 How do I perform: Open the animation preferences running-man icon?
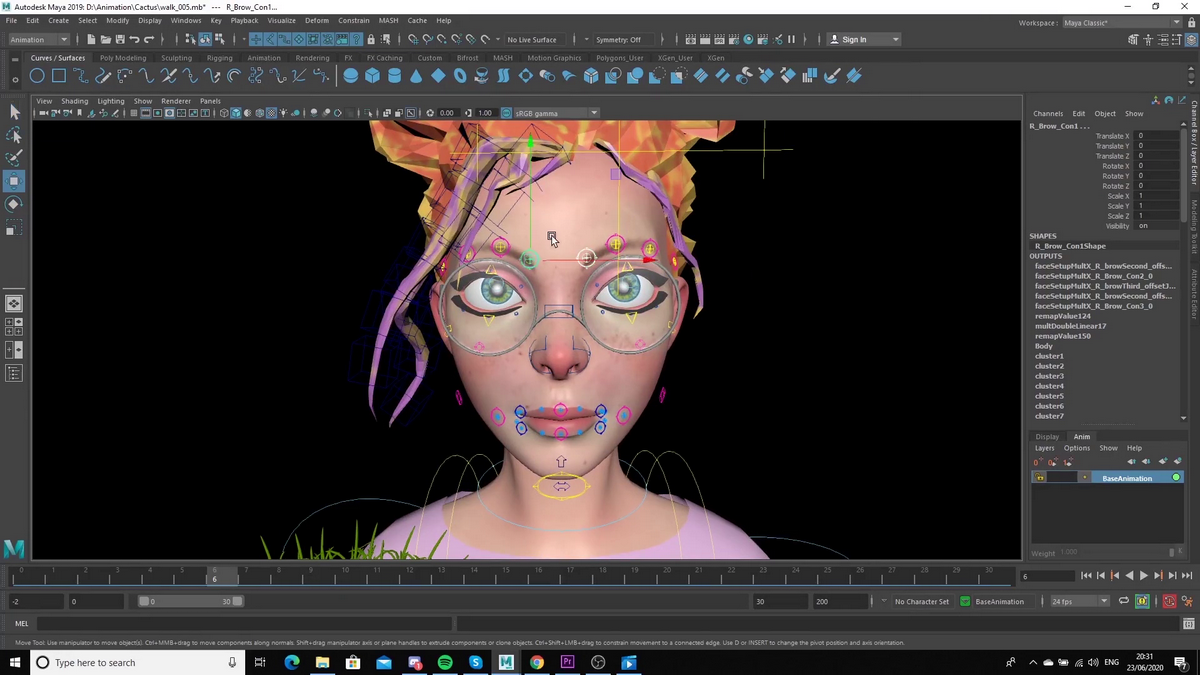click(x=1187, y=601)
